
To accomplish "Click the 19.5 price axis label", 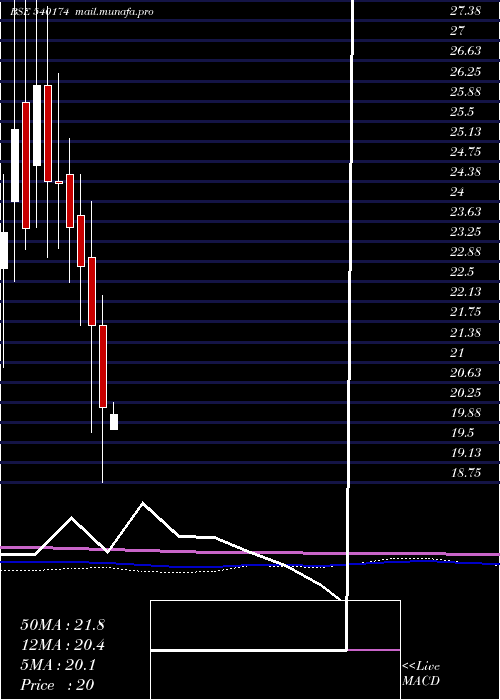I will (462, 433).
